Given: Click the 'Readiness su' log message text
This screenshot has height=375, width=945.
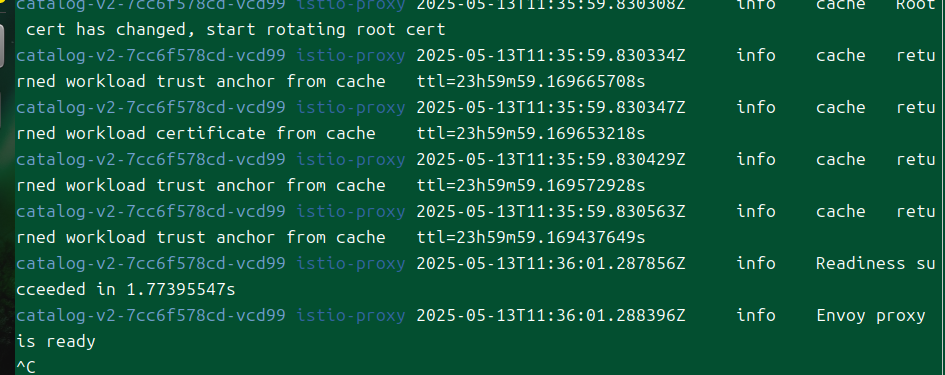Looking at the screenshot, I should click(x=875, y=263).
